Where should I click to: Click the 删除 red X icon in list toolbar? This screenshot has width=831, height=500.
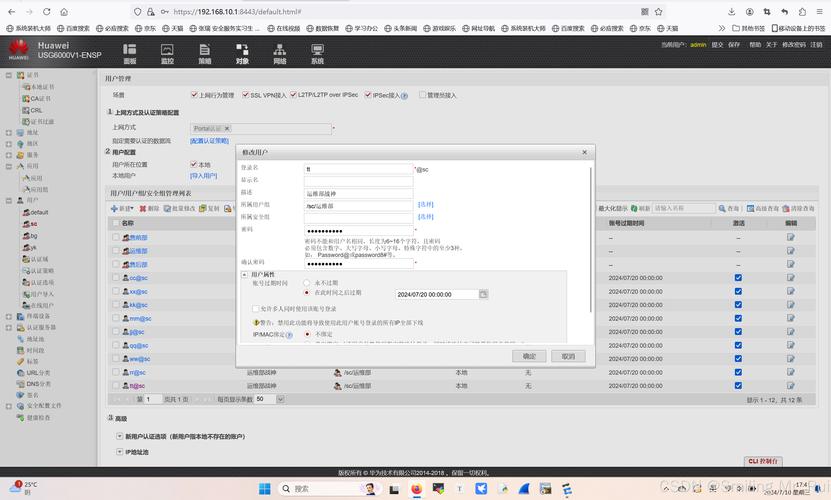(x=143, y=208)
